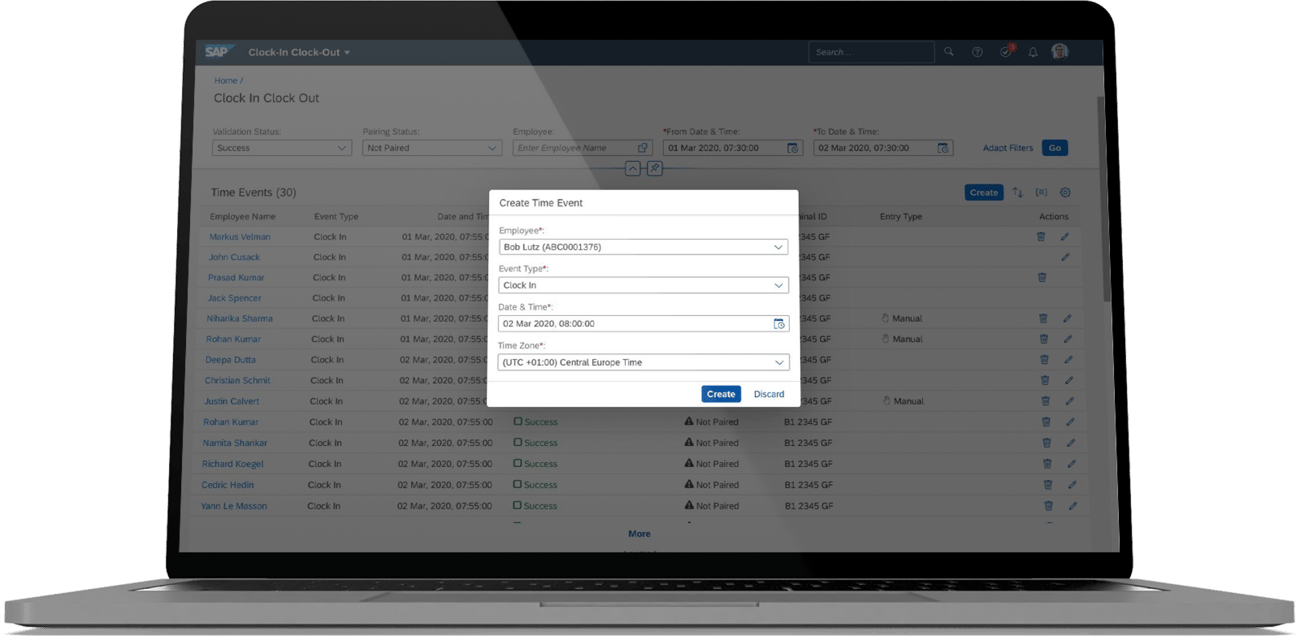This screenshot has height=636, width=1300.
Task: Open the table settings gear icon
Action: coord(1065,192)
